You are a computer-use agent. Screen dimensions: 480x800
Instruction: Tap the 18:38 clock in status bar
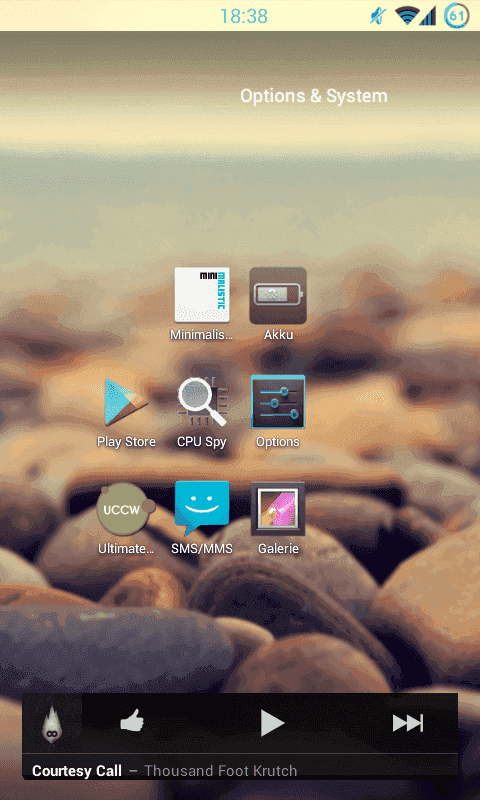coord(244,16)
